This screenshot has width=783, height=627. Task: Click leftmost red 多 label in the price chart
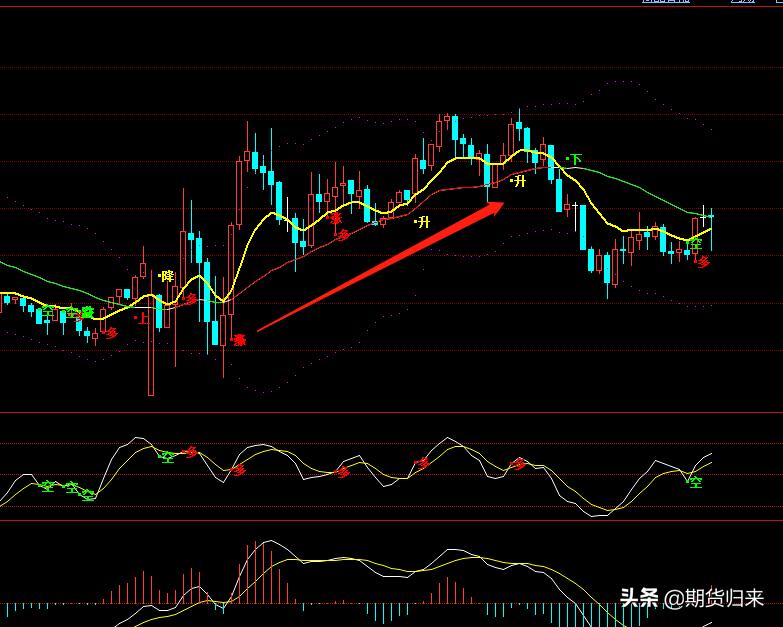tap(111, 333)
